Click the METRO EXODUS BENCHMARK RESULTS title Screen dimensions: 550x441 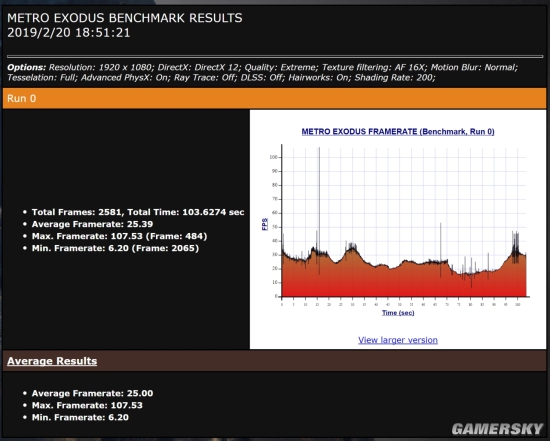125,18
